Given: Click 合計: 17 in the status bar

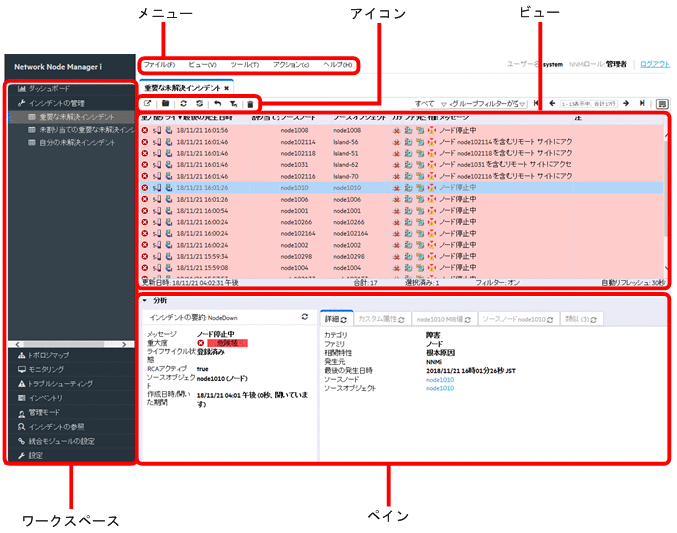Looking at the screenshot, I should 365,283.
